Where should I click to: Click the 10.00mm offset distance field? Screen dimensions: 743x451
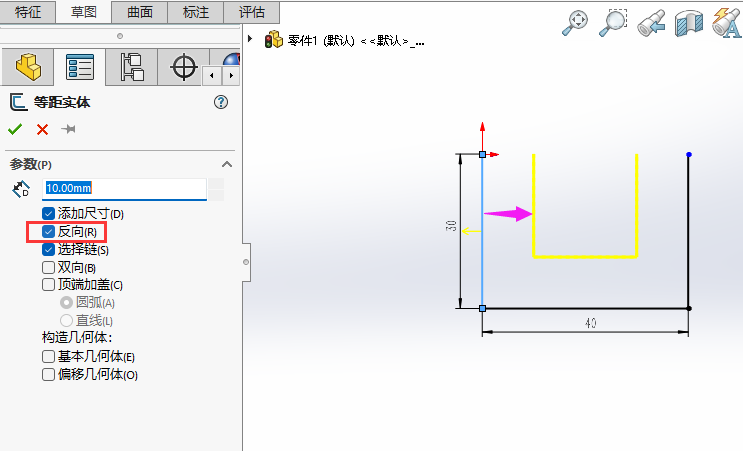pos(124,189)
